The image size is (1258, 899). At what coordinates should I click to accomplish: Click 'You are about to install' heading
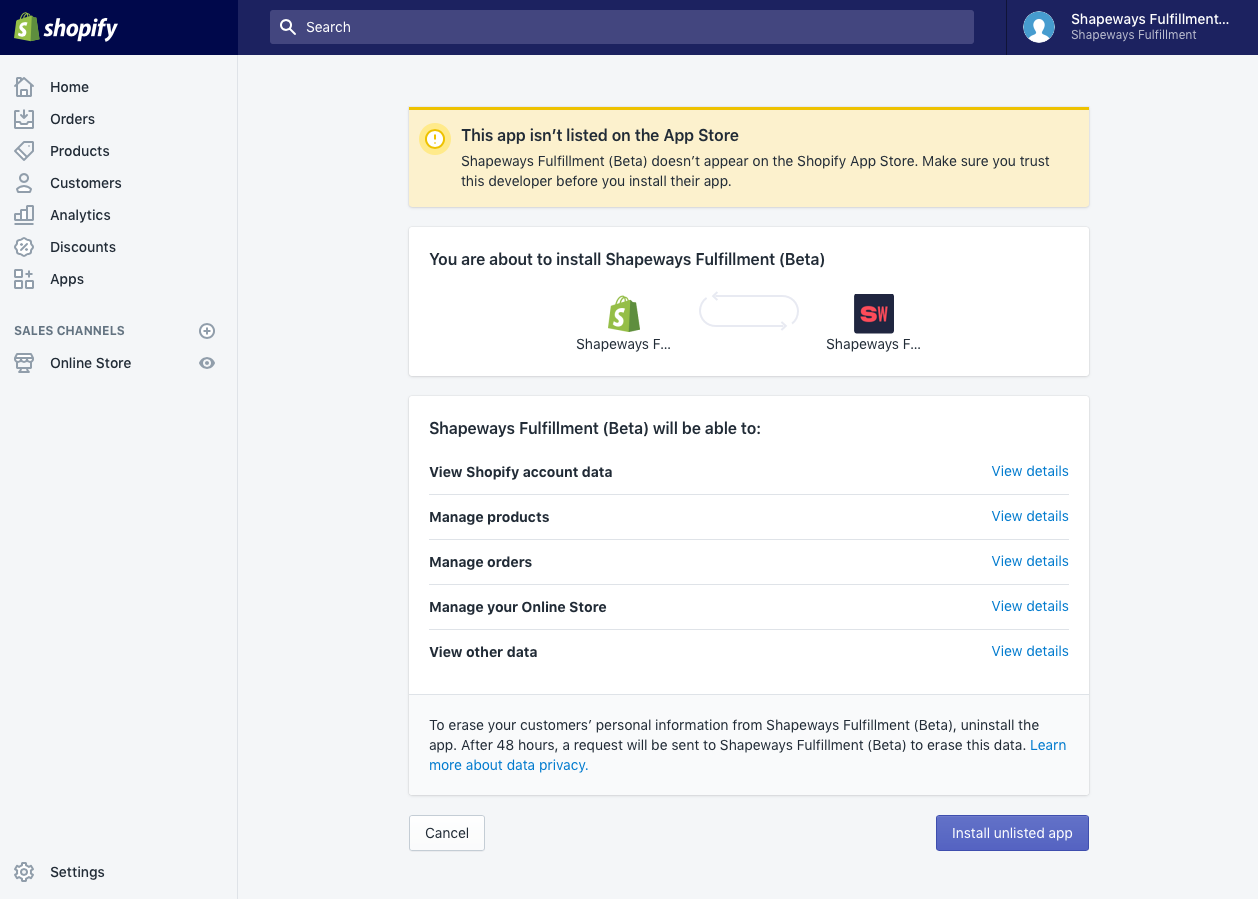[x=627, y=259]
